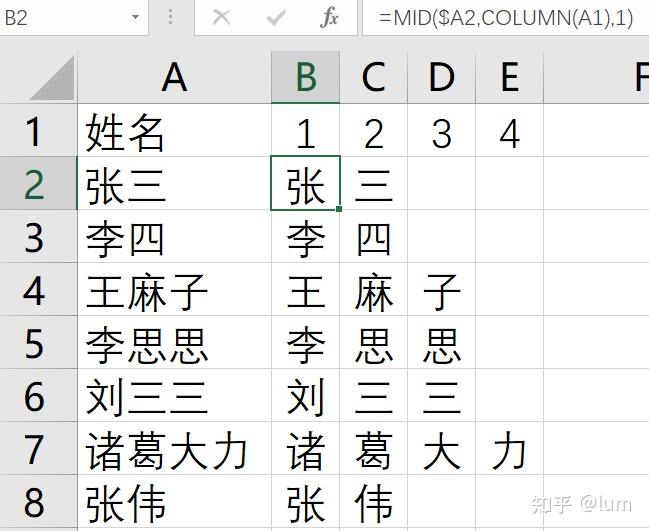Select row 5 header
This screenshot has height=531, width=649.
pos(38,342)
